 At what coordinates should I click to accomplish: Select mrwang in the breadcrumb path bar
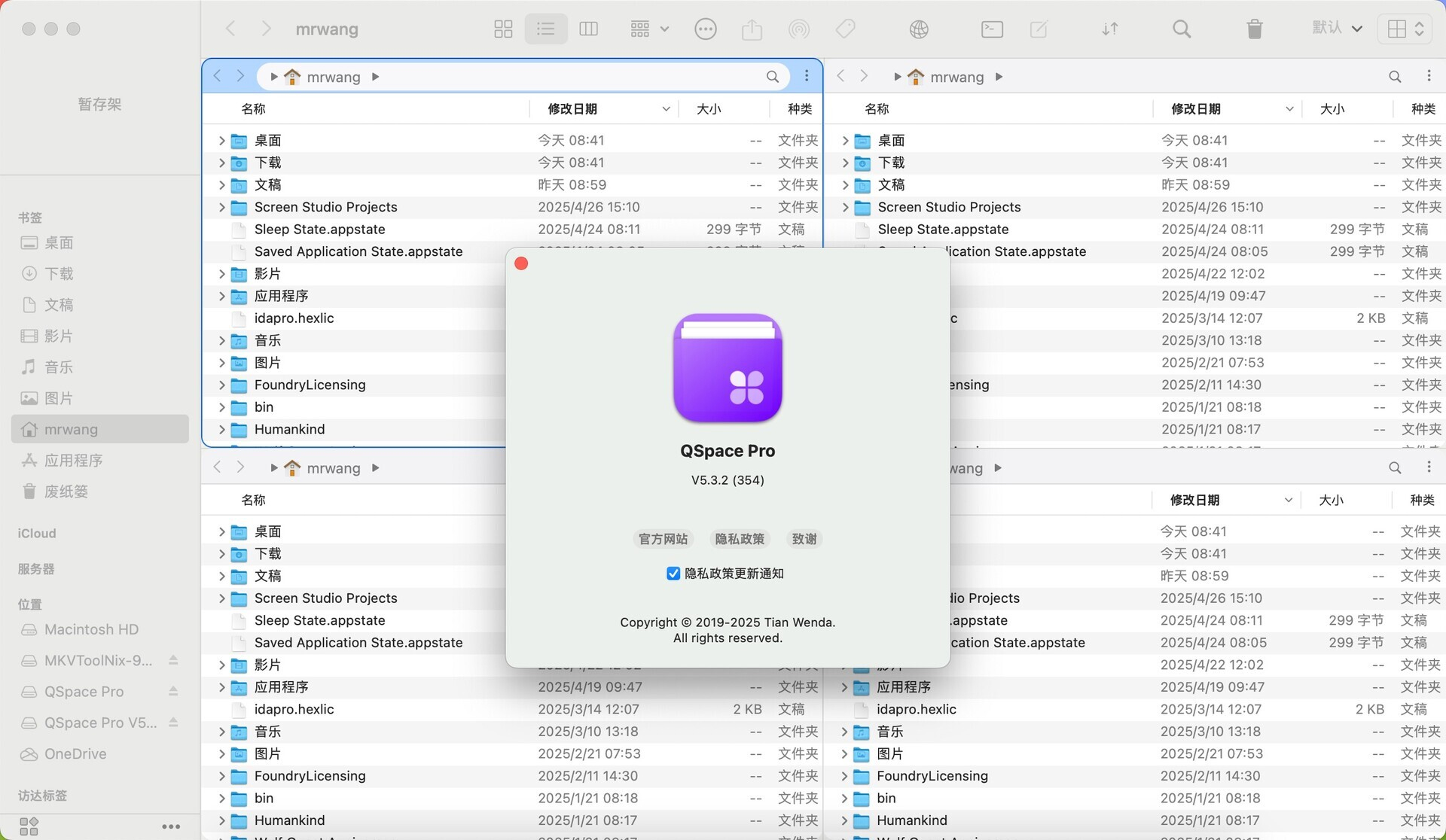pyautogui.click(x=335, y=76)
